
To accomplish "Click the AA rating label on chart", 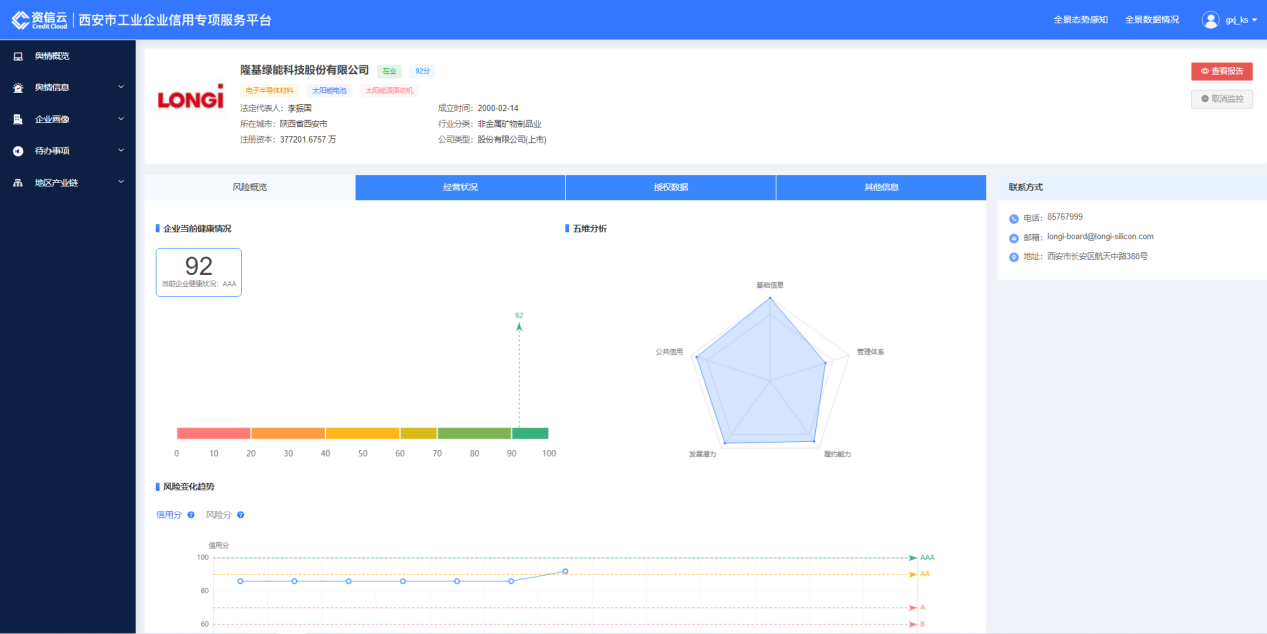I will pos(925,574).
